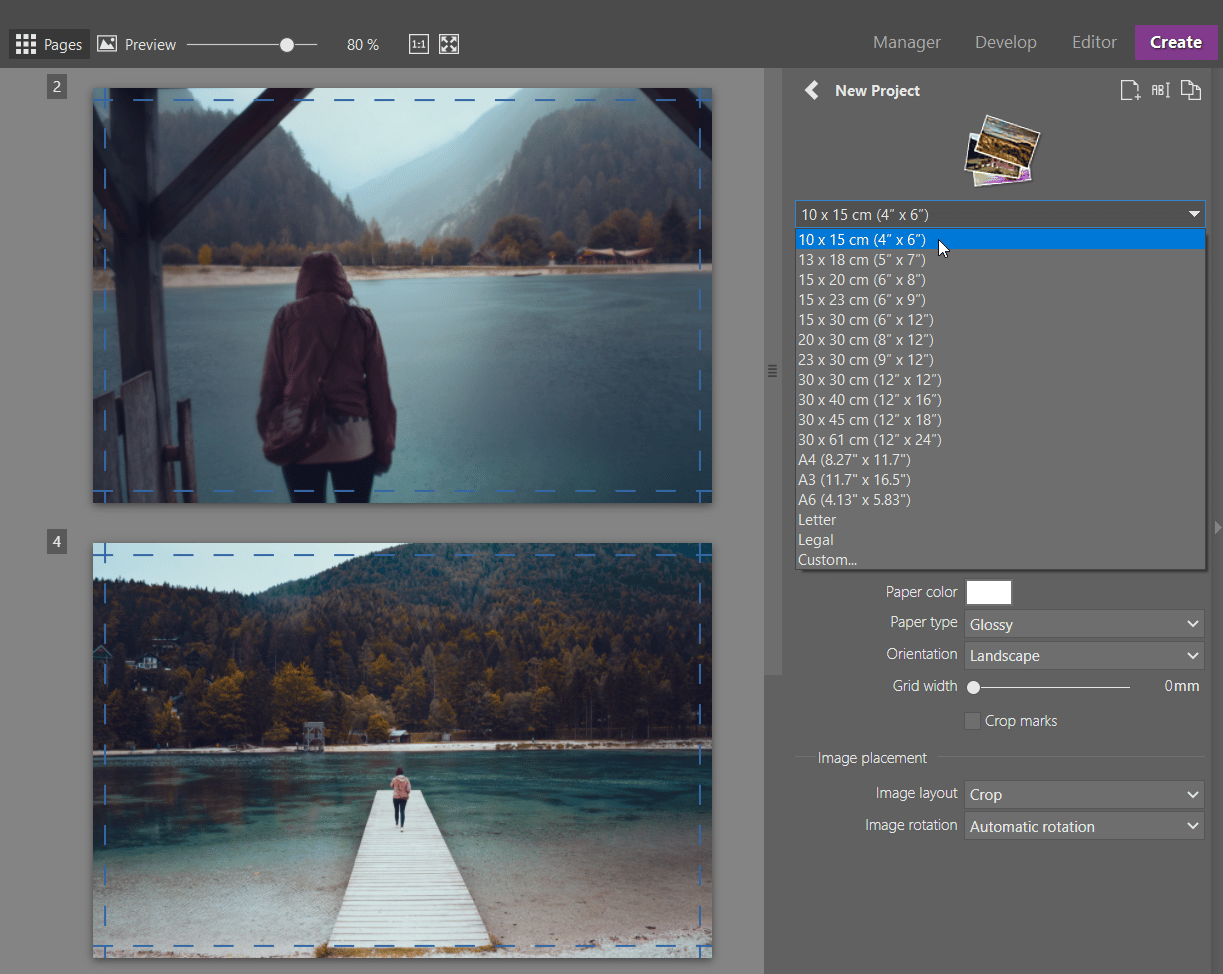Select 23 x 30 cm (9" x 12")
The width and height of the screenshot is (1223, 974).
click(1000, 360)
